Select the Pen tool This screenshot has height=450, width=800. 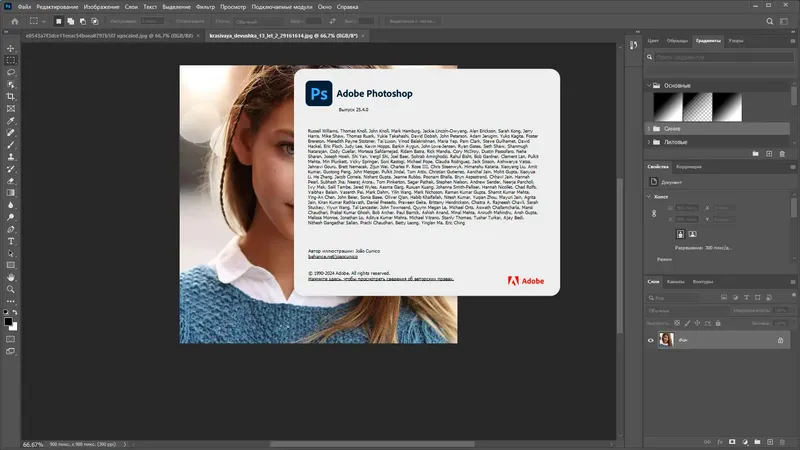pyautogui.click(x=11, y=229)
